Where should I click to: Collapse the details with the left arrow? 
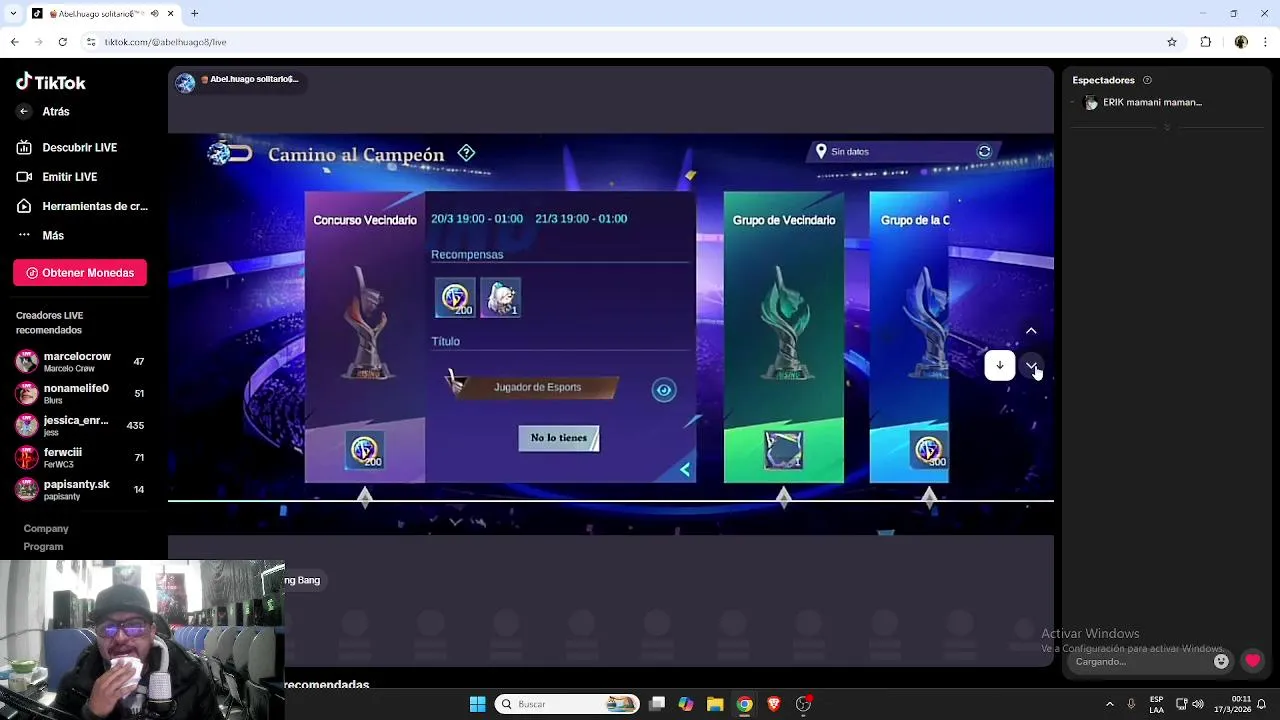[x=685, y=469]
